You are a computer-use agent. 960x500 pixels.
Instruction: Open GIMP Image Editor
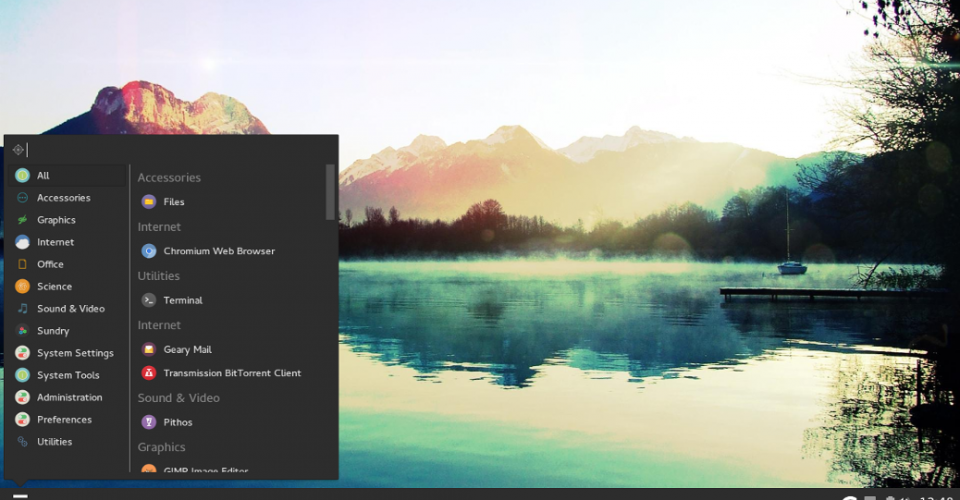205,470
